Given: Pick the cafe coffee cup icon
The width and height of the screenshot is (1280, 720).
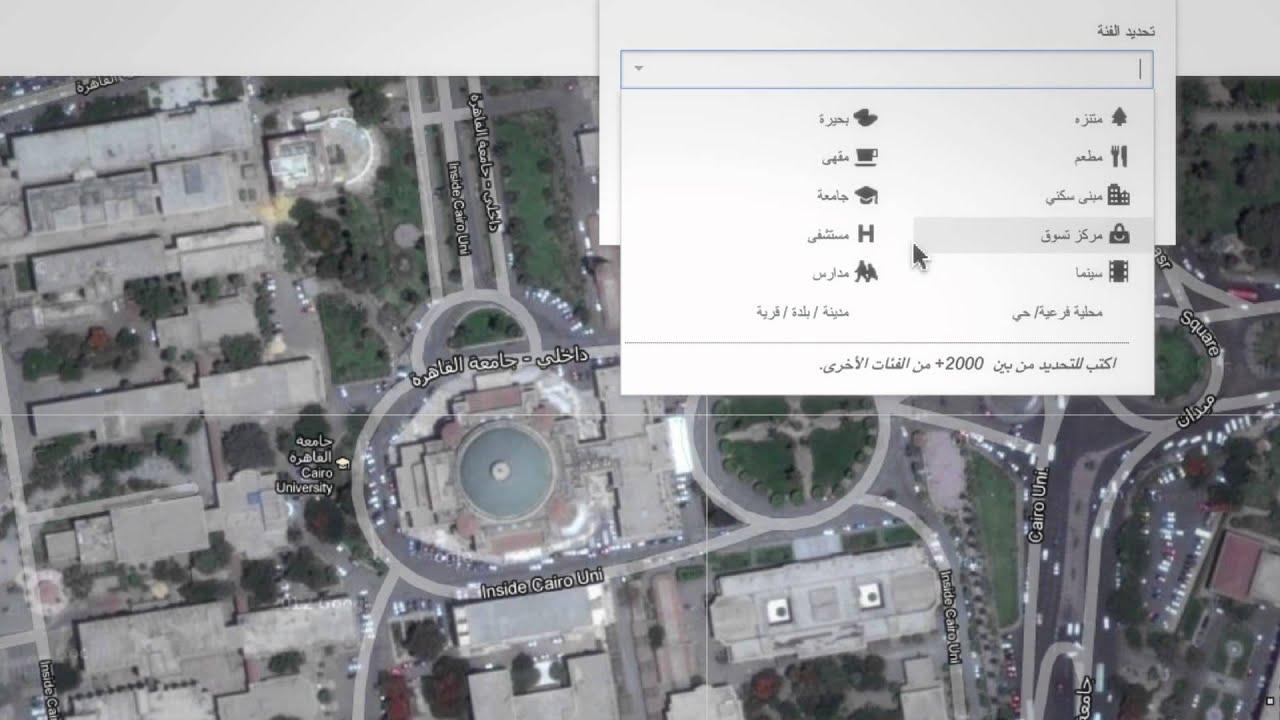Looking at the screenshot, I should click(865, 157).
